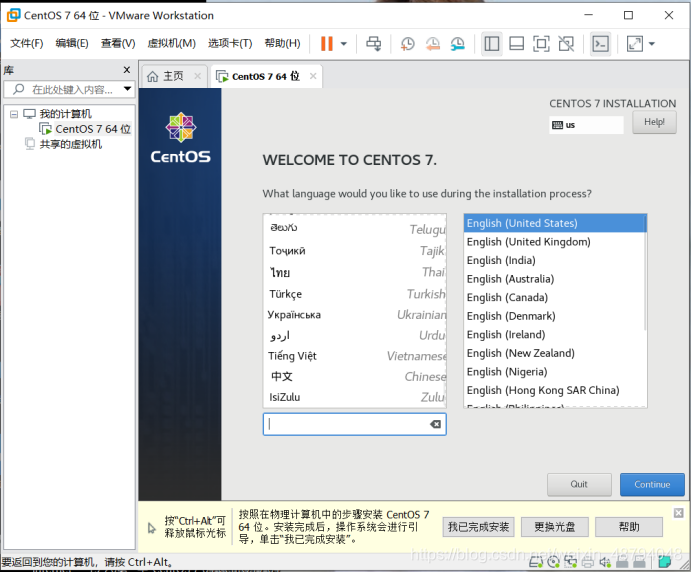Open the 编辑(E) menu

tap(72, 43)
